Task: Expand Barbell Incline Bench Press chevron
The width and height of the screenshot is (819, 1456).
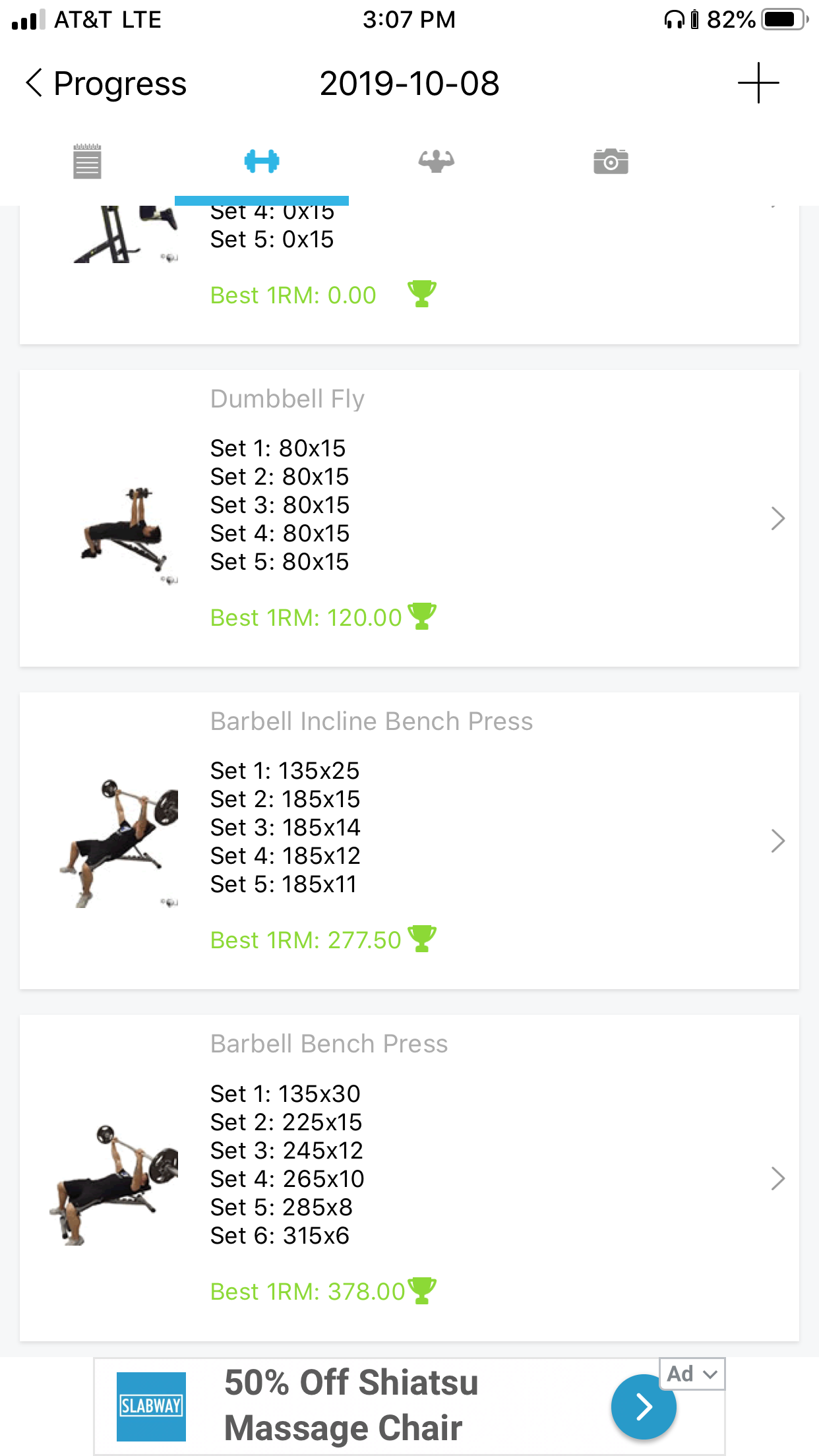Action: (x=778, y=841)
